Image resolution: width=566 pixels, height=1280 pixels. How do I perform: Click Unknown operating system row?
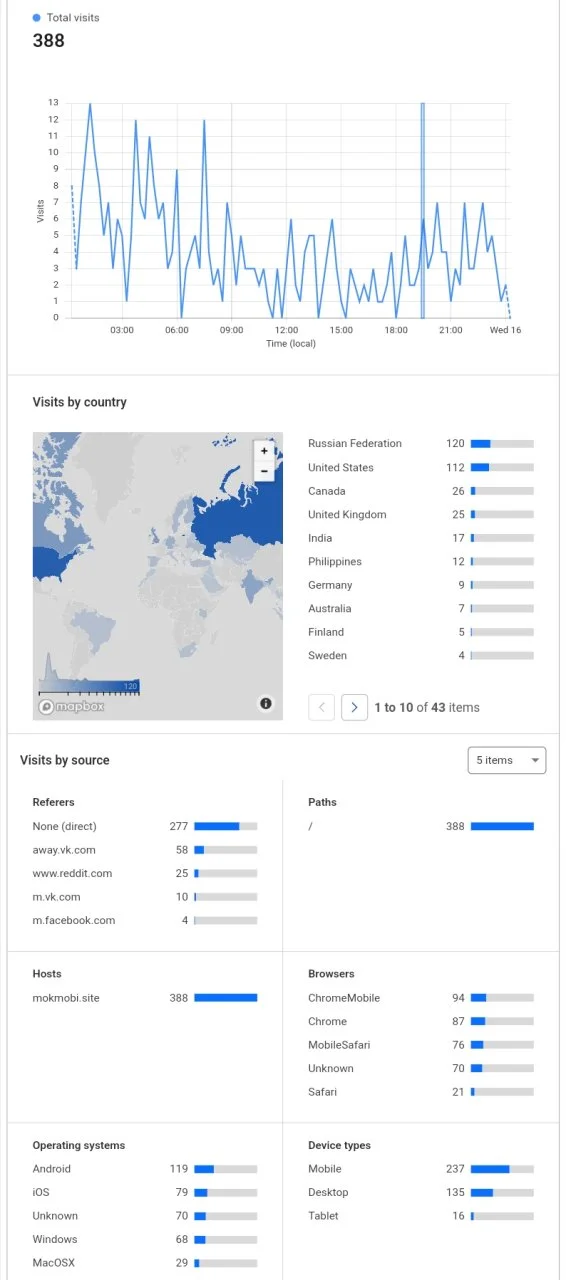pos(145,1216)
